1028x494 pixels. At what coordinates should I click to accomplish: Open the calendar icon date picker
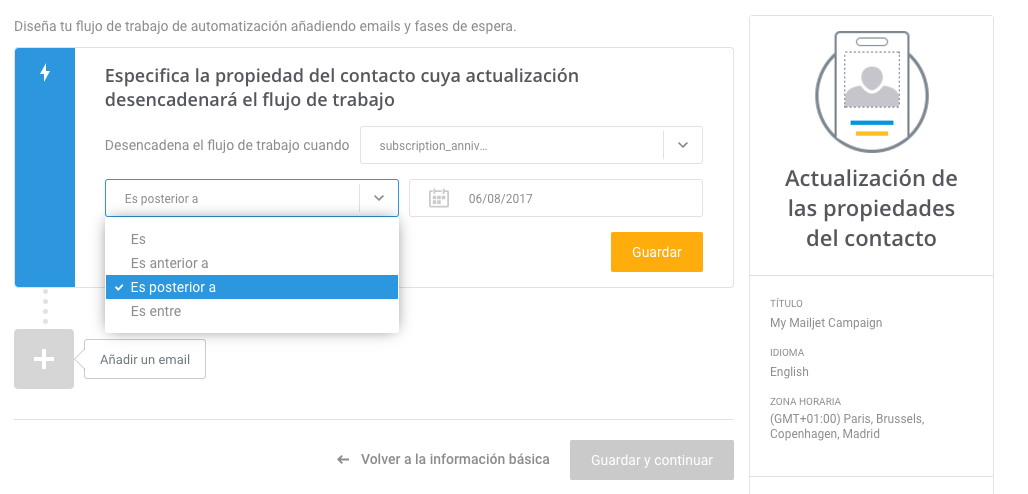(439, 198)
